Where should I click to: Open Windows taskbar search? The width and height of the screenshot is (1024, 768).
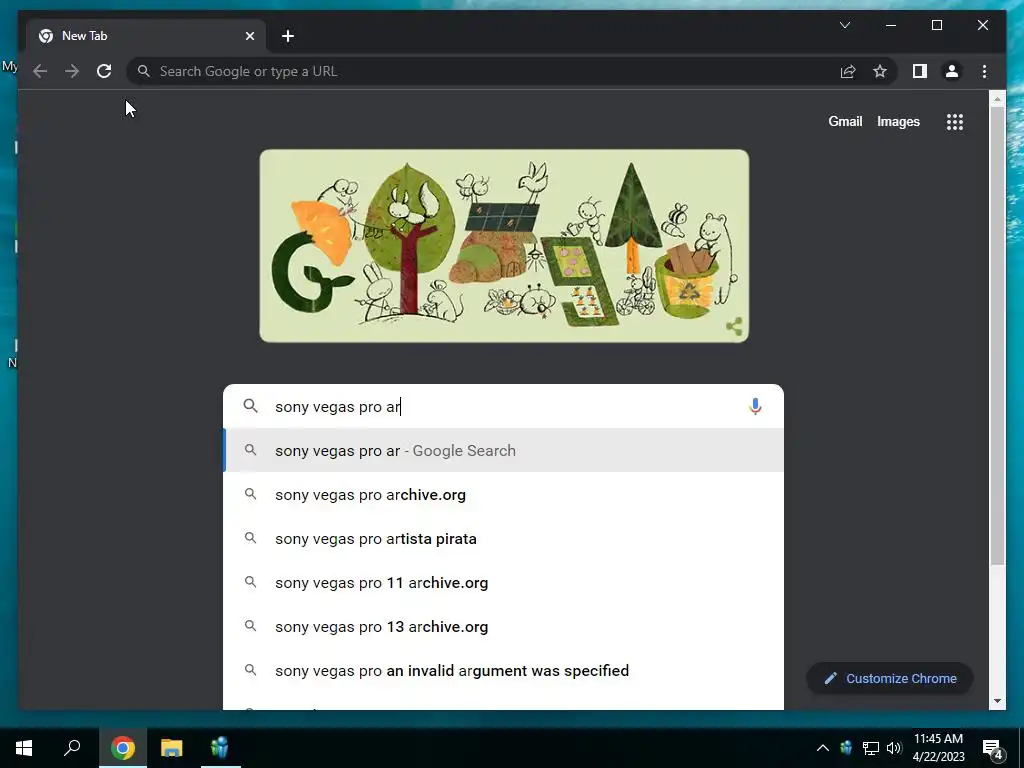[72, 748]
